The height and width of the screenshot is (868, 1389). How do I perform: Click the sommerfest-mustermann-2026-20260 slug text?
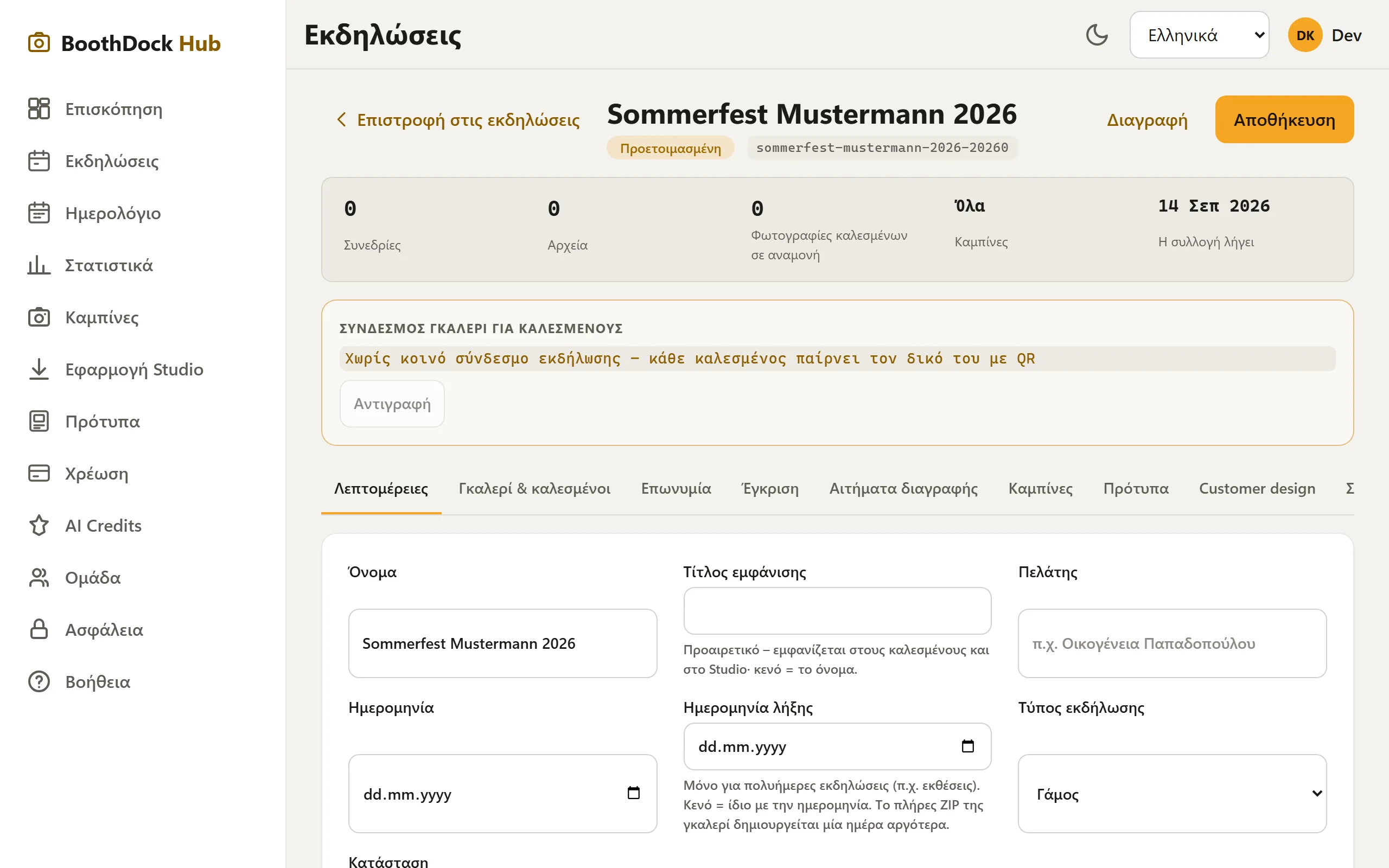pos(882,148)
